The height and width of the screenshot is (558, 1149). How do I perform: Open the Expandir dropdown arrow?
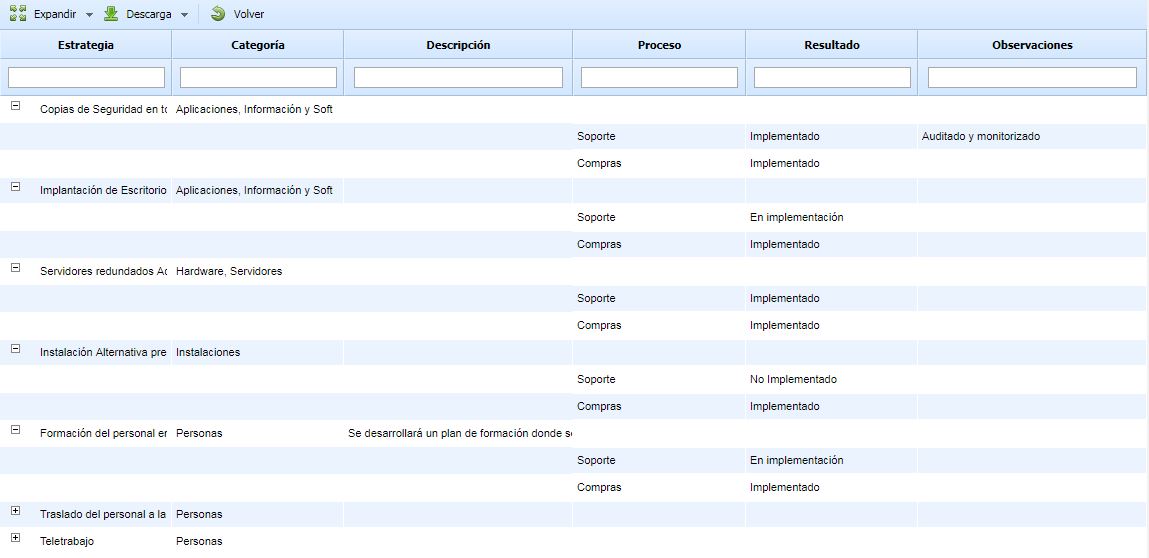click(89, 15)
